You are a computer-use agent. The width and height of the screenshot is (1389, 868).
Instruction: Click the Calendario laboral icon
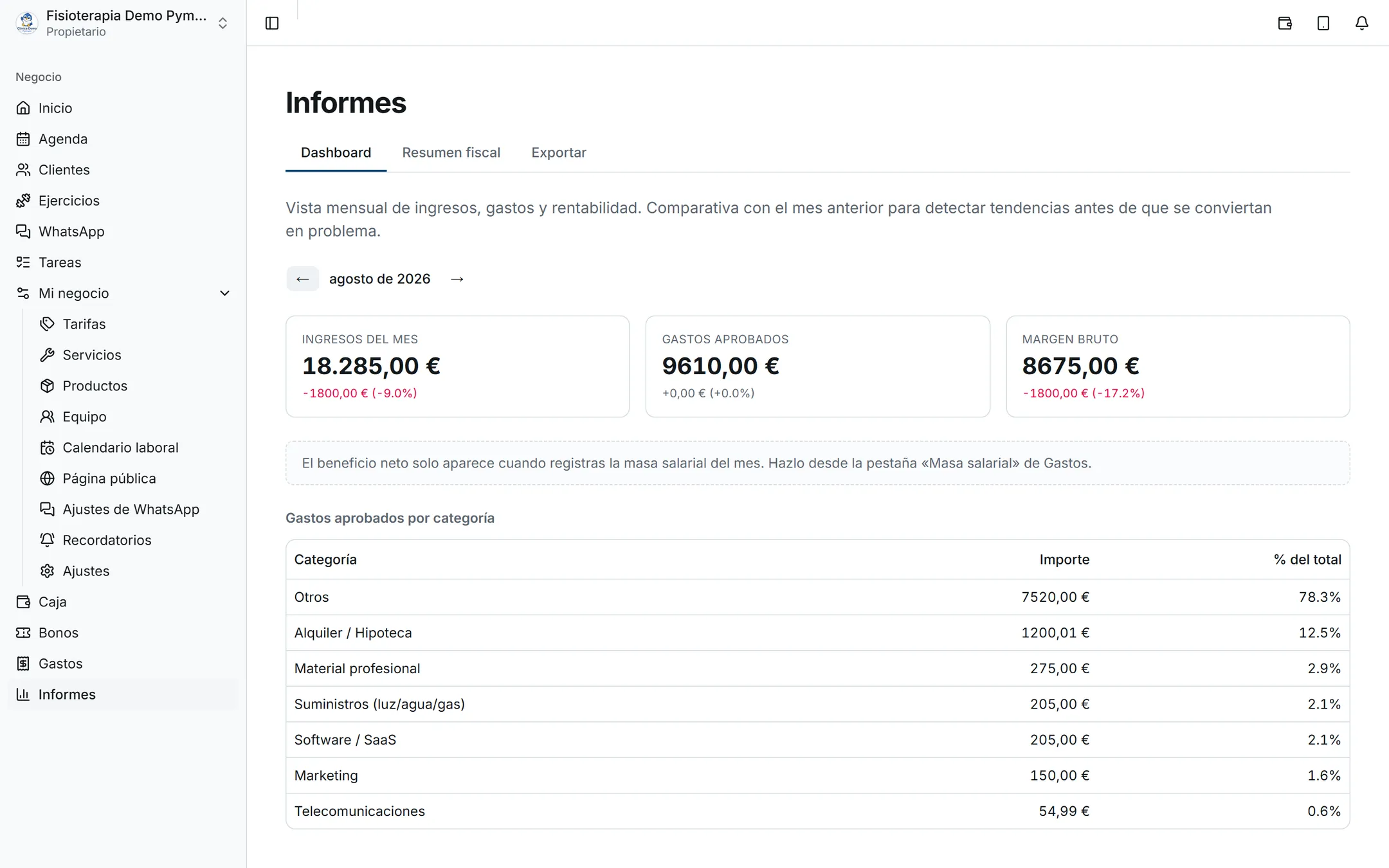pos(47,448)
